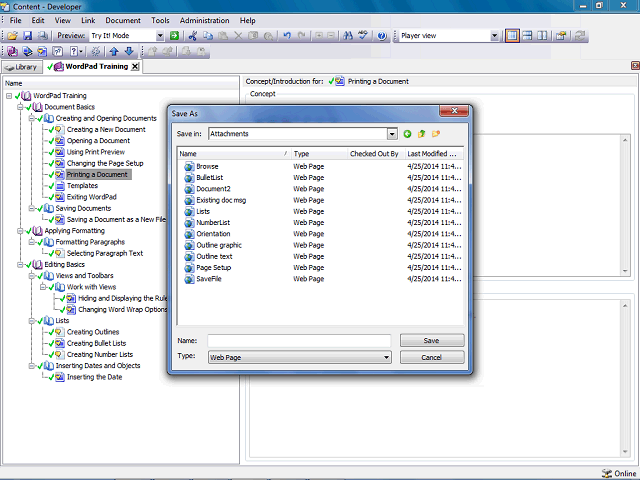640x480 pixels.
Task: Open the File menu
Action: 16,20
